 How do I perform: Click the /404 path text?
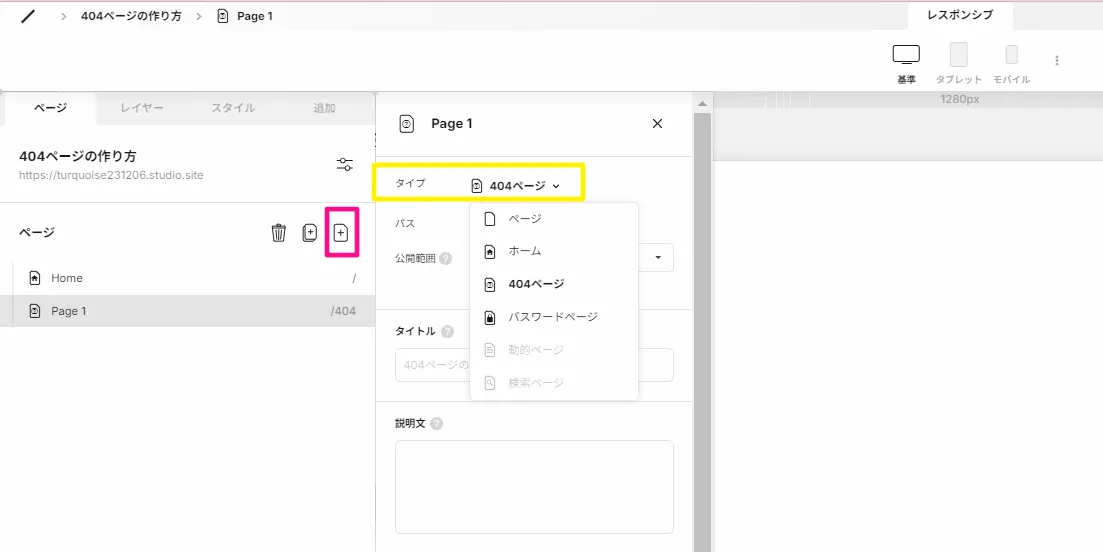(x=343, y=311)
